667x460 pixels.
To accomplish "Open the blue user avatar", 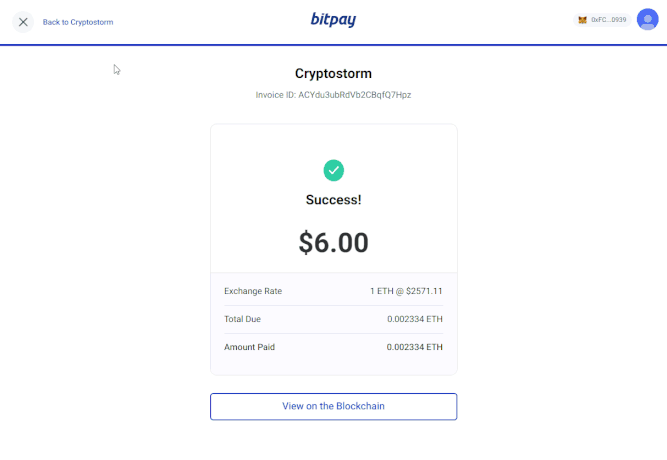I will tap(647, 20).
